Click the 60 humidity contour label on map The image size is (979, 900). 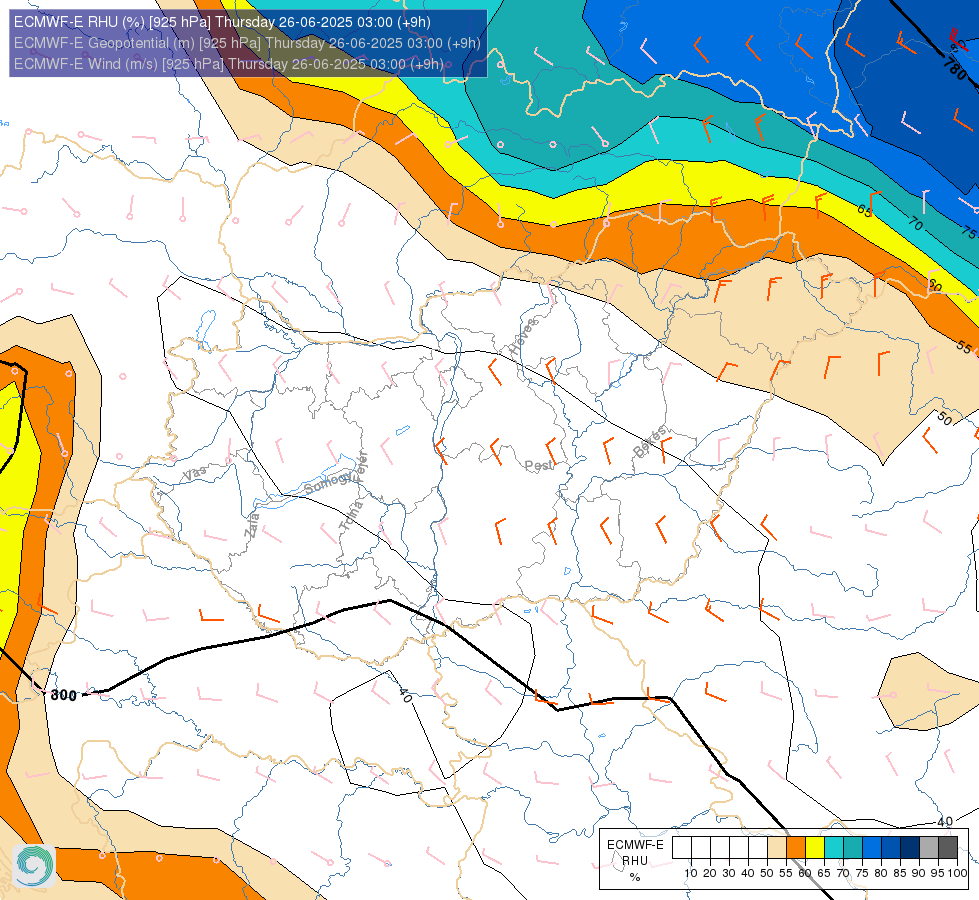tap(934, 286)
